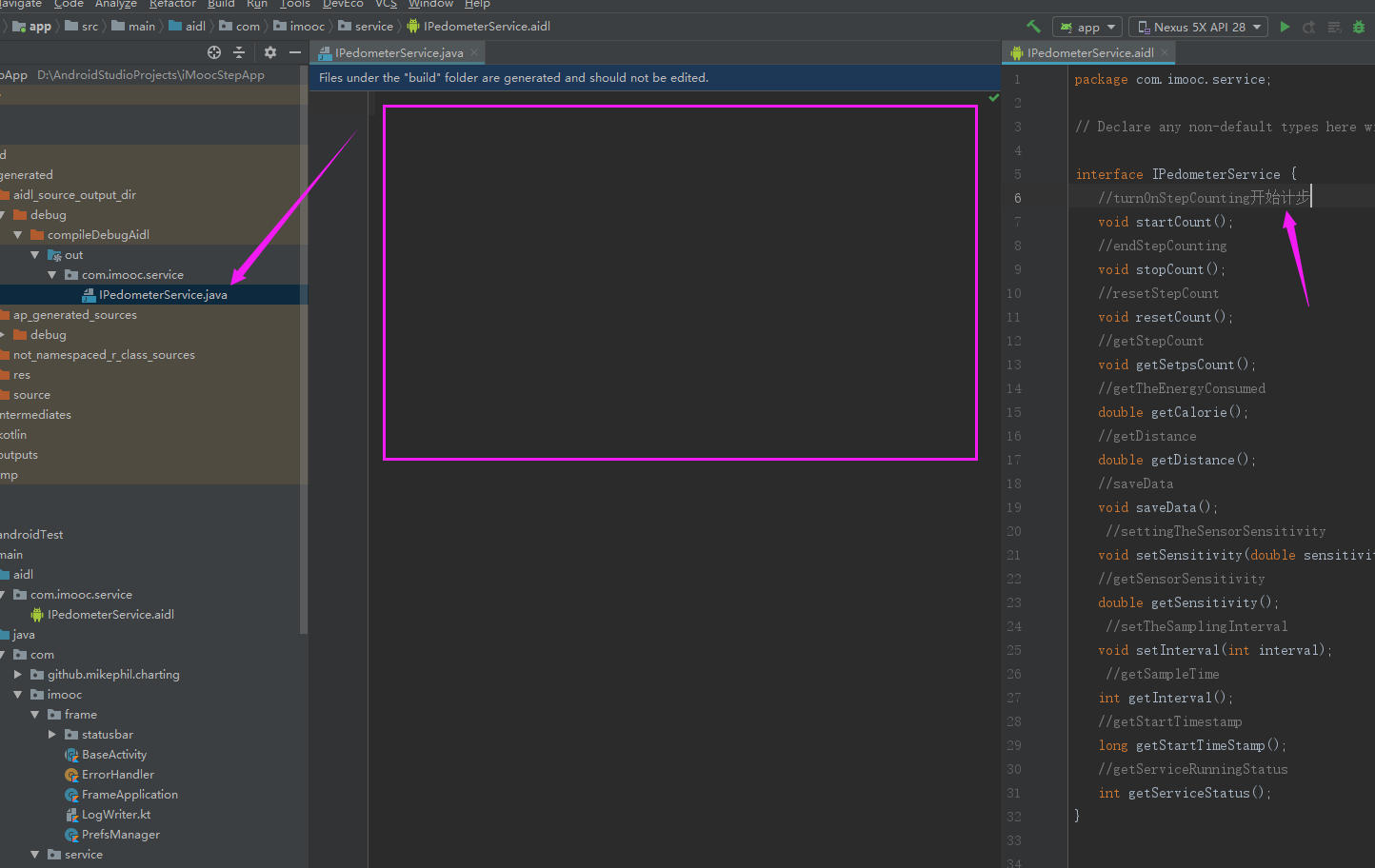Collapse the compileDebugAidl folder arrow
The image size is (1375, 868).
click(x=17, y=235)
